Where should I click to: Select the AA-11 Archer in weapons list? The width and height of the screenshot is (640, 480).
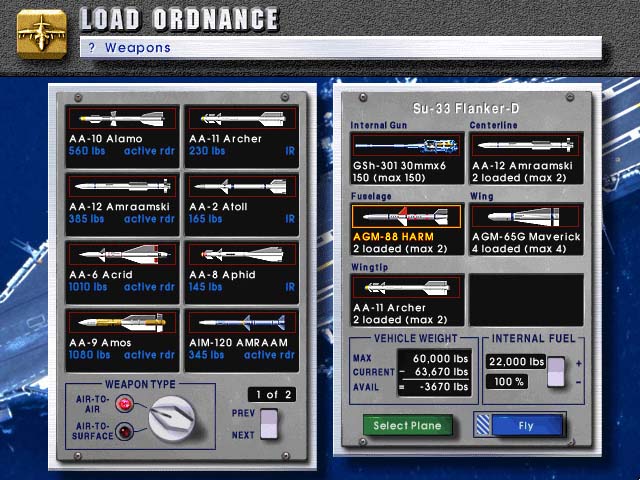coord(242,136)
